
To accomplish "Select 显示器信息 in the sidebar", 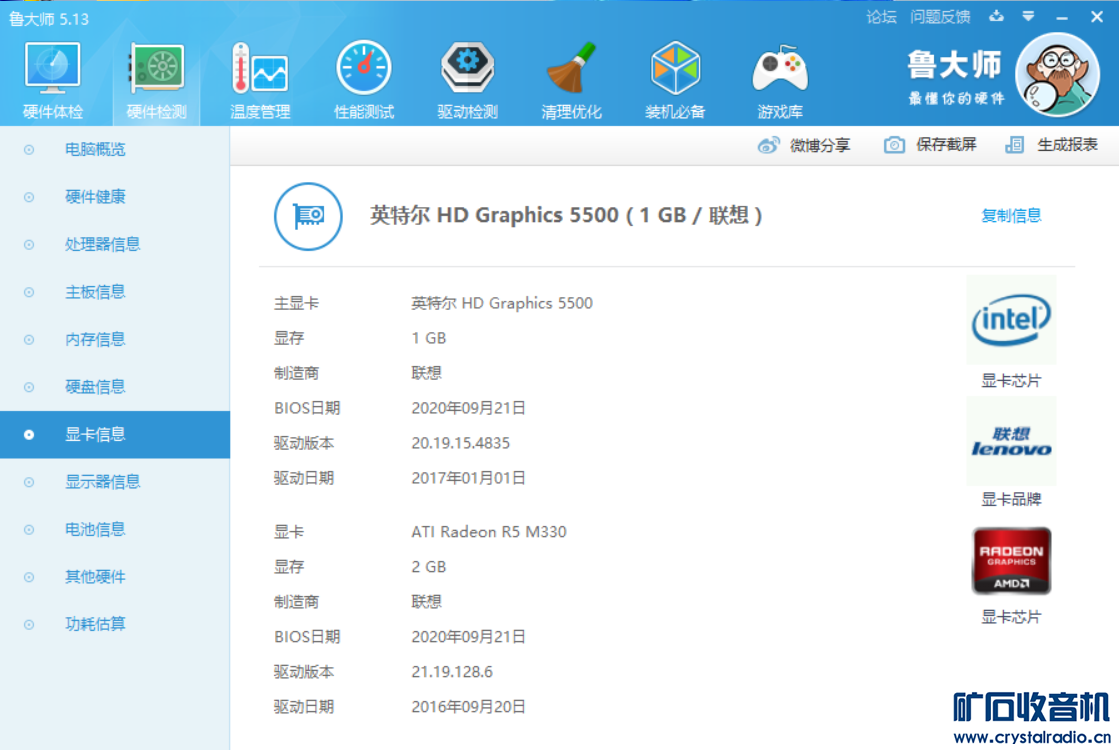I will click(x=115, y=482).
